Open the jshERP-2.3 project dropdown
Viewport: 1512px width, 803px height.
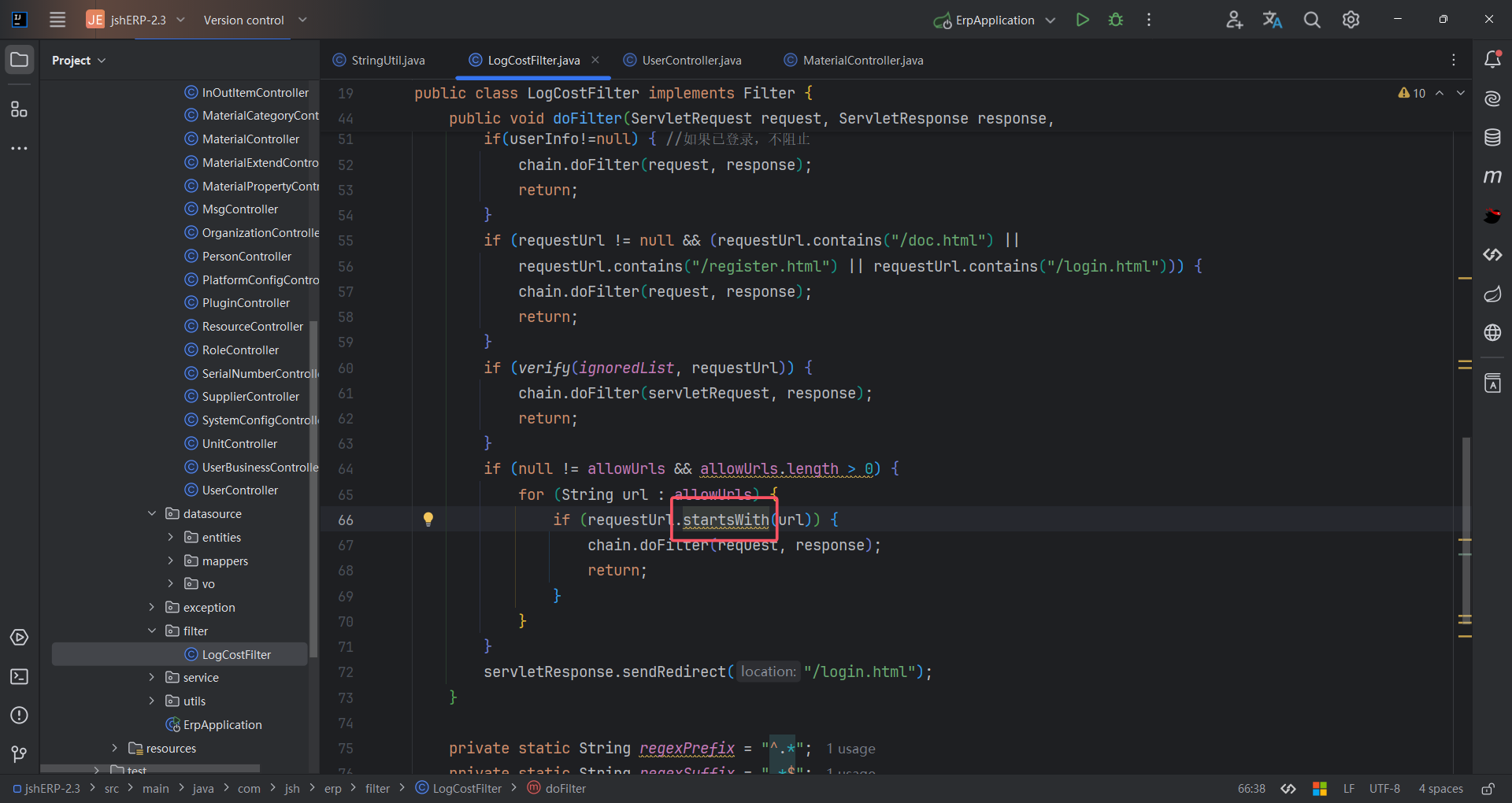pyautogui.click(x=136, y=20)
